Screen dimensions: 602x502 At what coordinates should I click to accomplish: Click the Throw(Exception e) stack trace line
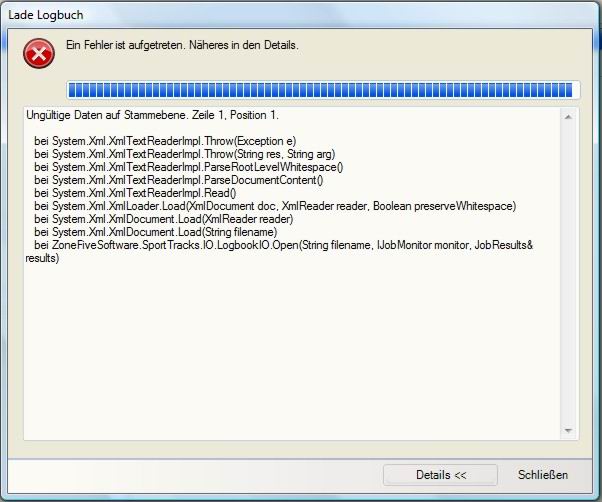pyautogui.click(x=165, y=141)
